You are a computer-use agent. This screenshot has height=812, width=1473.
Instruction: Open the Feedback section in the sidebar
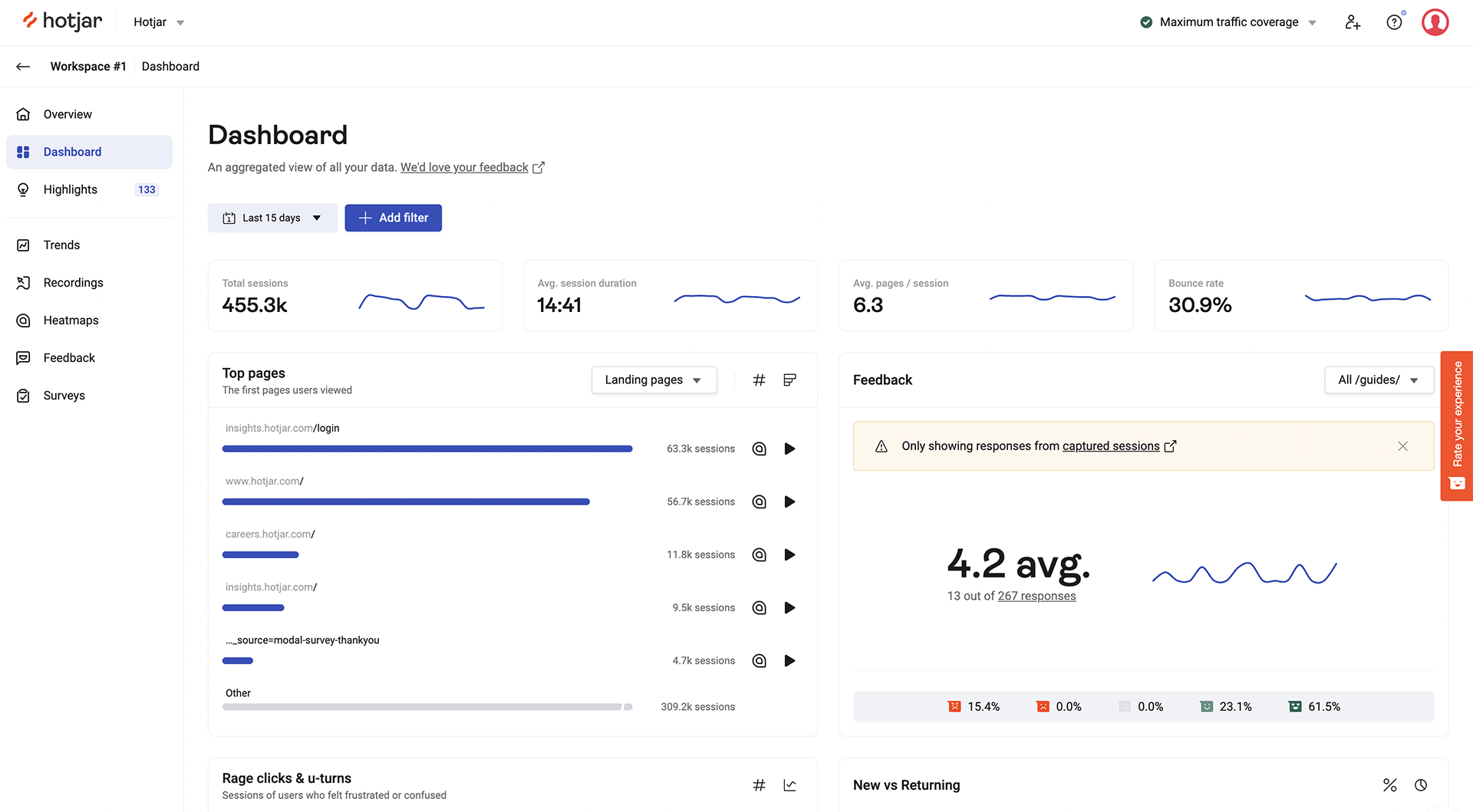(x=69, y=357)
